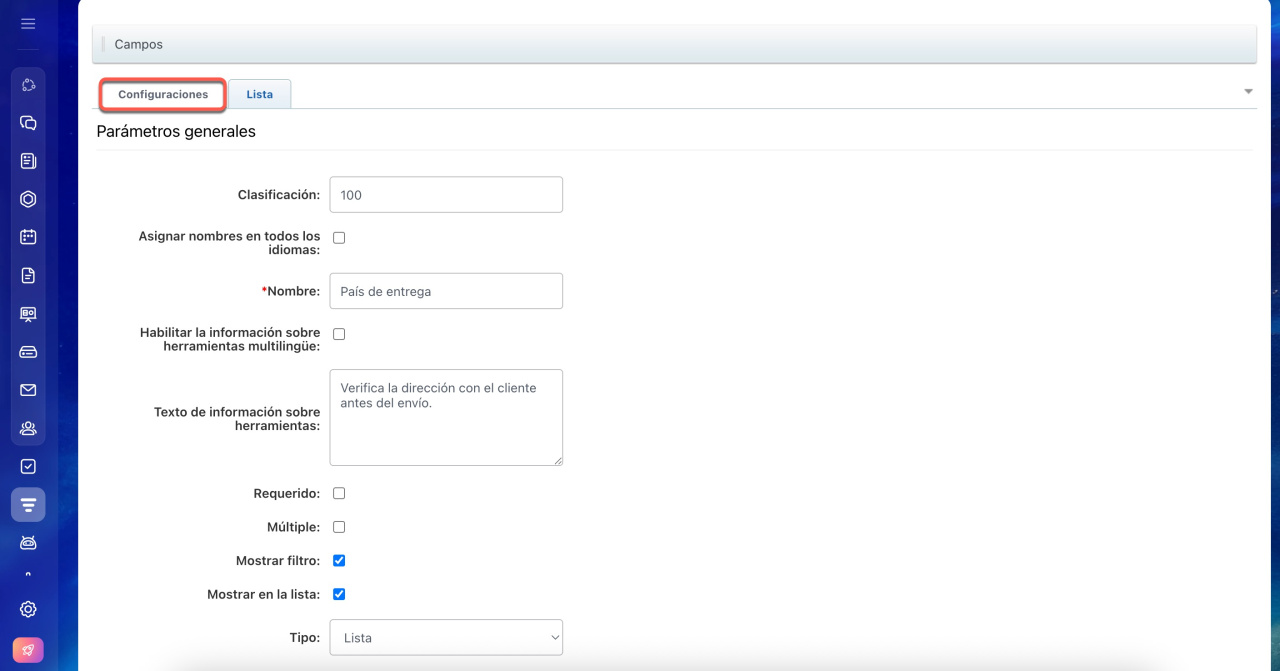Expand the small chevron in left sidebar
This screenshot has width=1280, height=671.
pyautogui.click(x=28, y=574)
